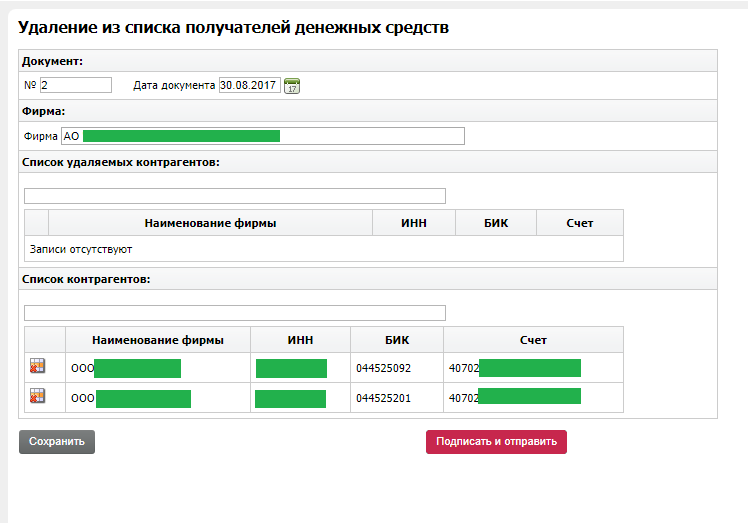The width and height of the screenshot is (749, 524).
Task: Click the Фирма input field
Action: 263,136
